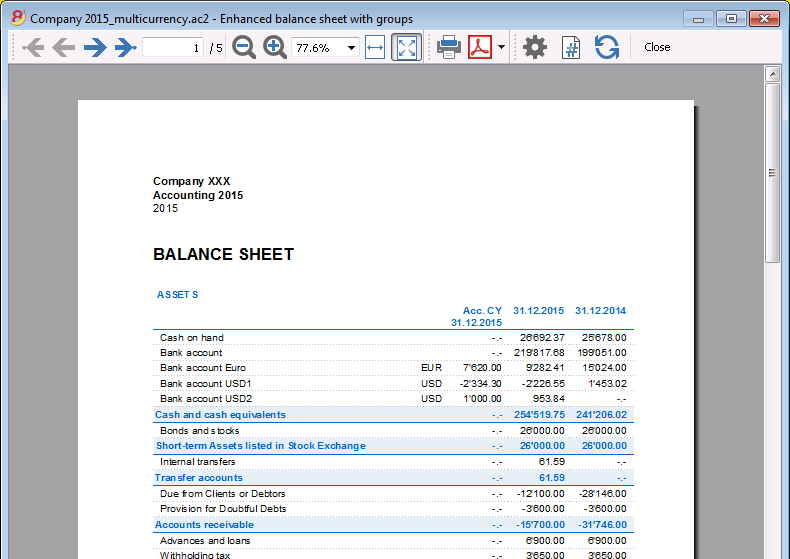The width and height of the screenshot is (790, 559).
Task: Click 'Accounting 2015' header line
Action: 198,195
